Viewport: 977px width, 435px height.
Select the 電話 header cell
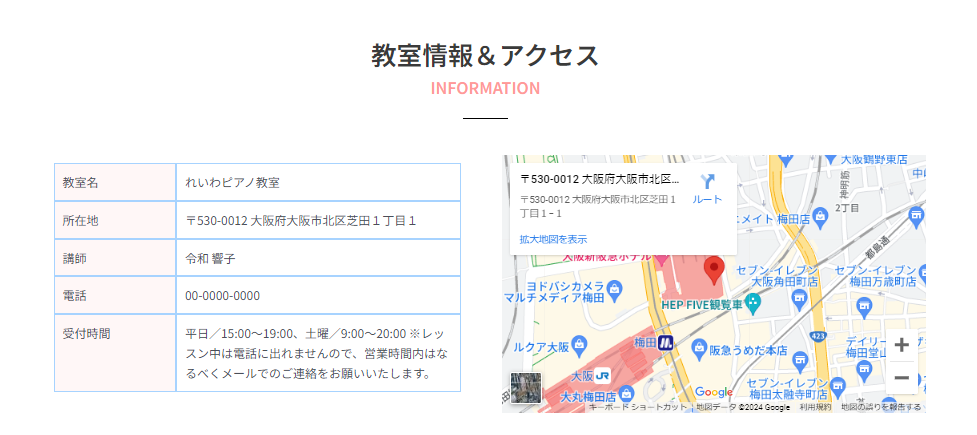[x=115, y=295]
